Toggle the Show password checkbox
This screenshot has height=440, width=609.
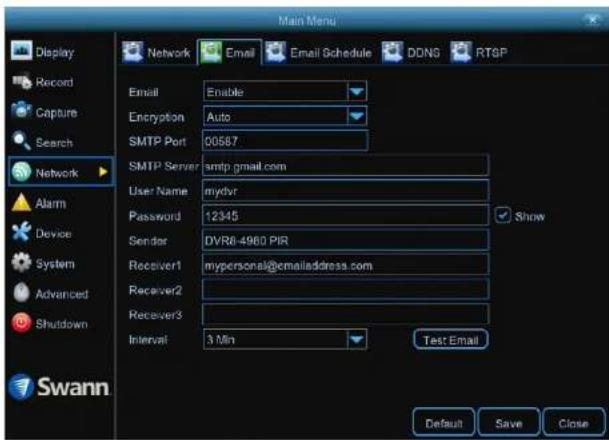(x=503, y=216)
